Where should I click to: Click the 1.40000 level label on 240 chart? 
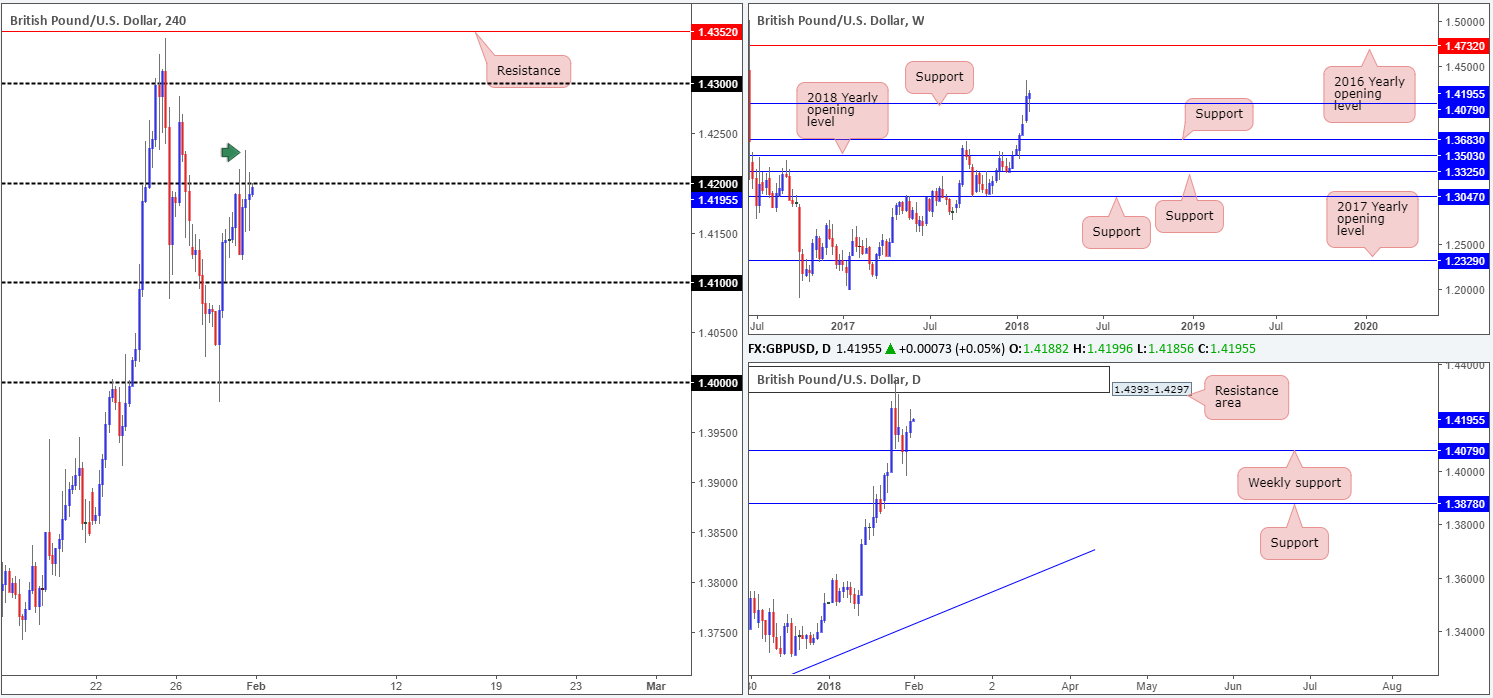point(719,383)
